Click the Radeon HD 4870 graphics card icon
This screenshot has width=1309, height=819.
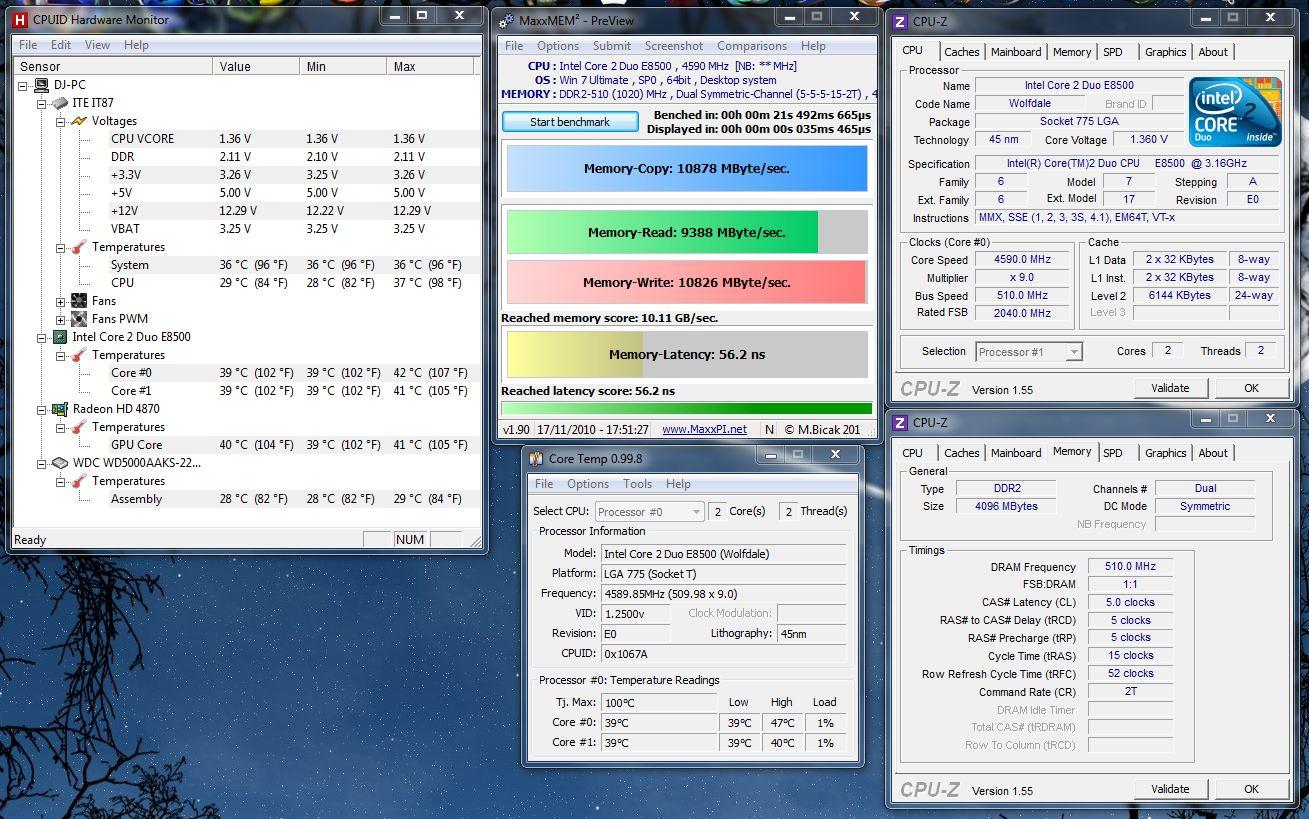pos(60,409)
